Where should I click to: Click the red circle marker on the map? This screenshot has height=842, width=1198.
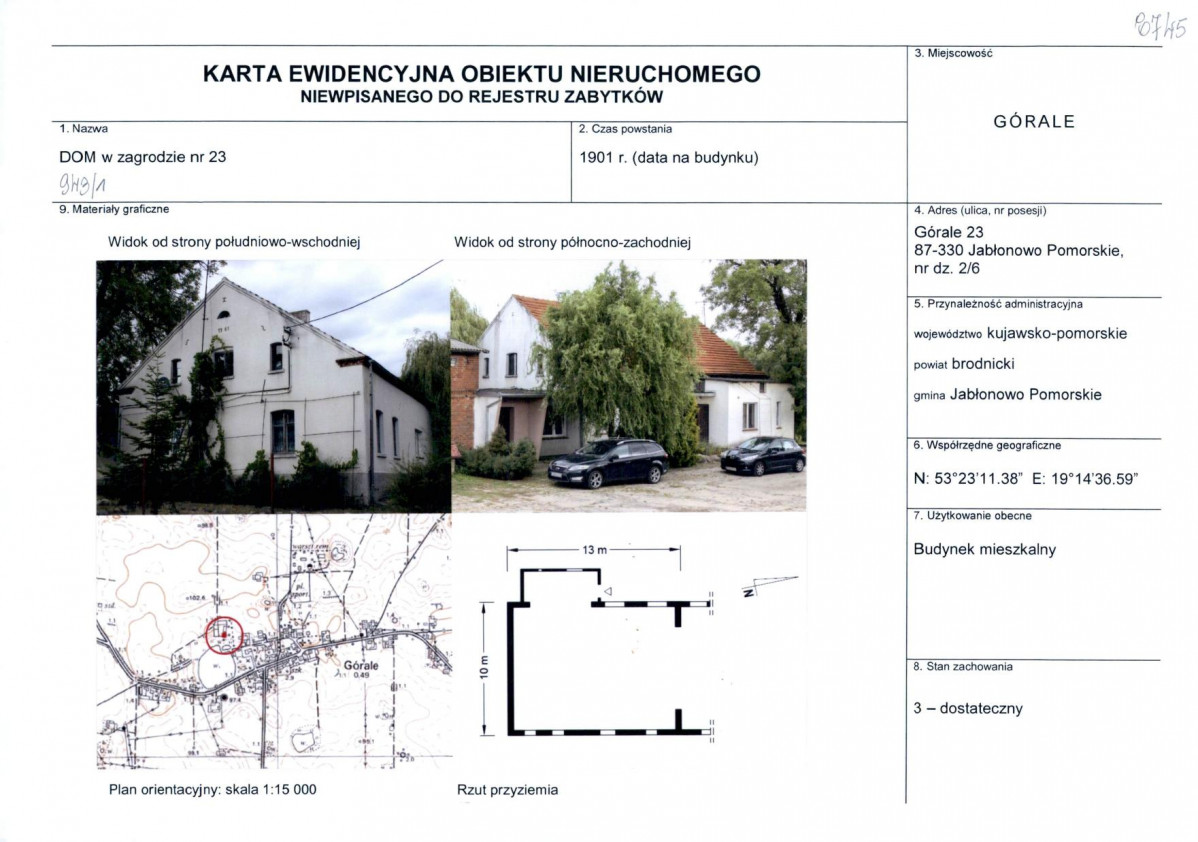pyautogui.click(x=224, y=636)
